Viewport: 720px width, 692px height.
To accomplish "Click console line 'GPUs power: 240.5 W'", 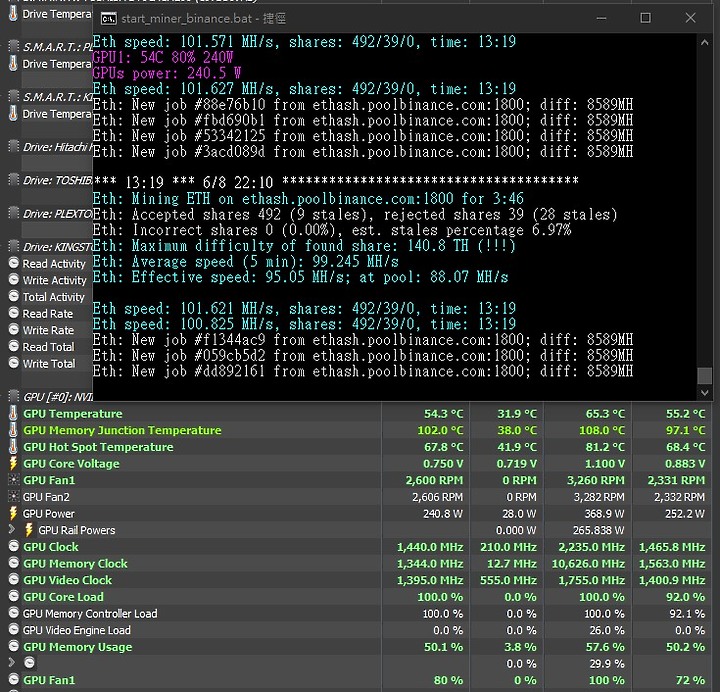I will click(x=167, y=73).
